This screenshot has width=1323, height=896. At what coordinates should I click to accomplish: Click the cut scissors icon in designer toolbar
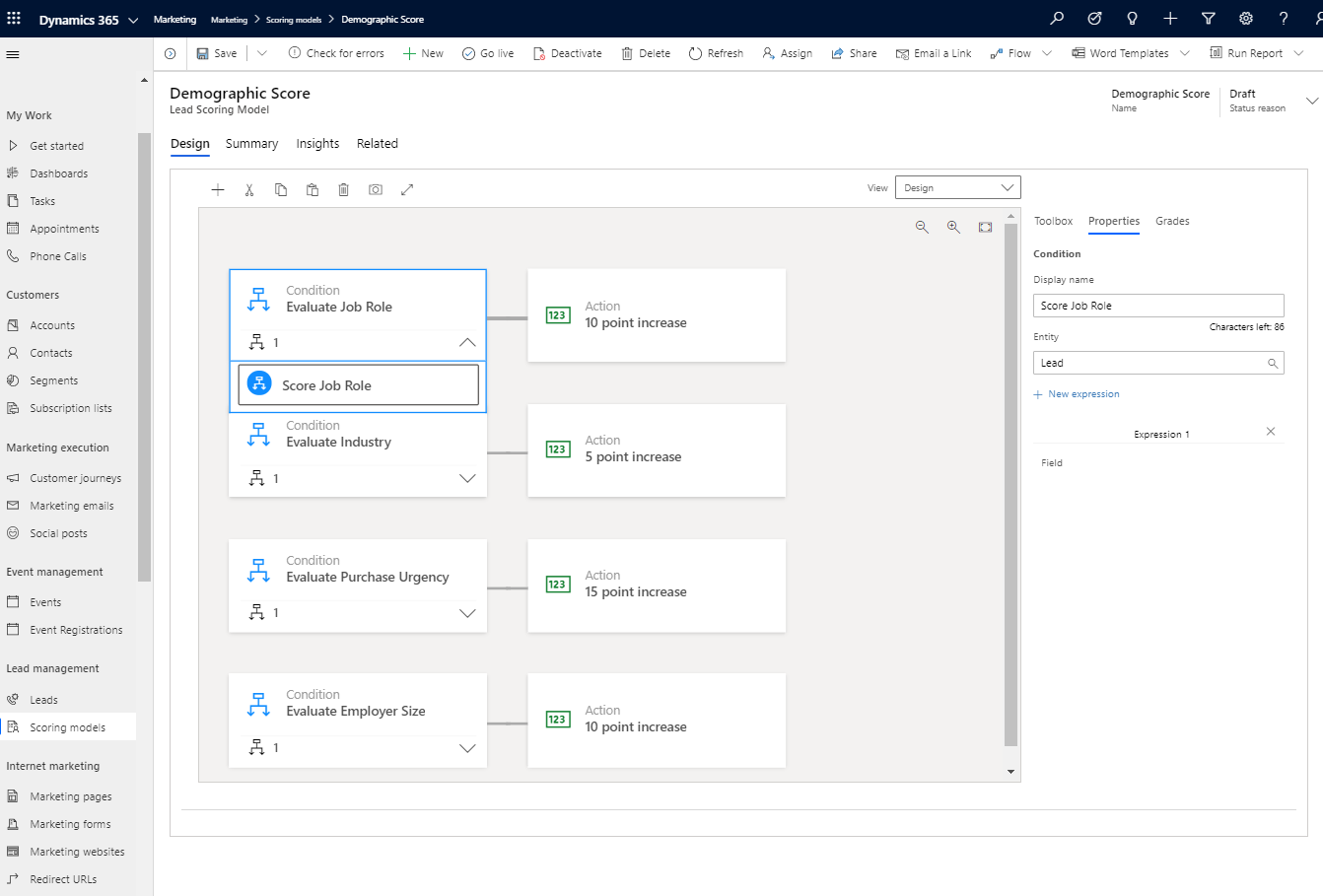click(249, 189)
